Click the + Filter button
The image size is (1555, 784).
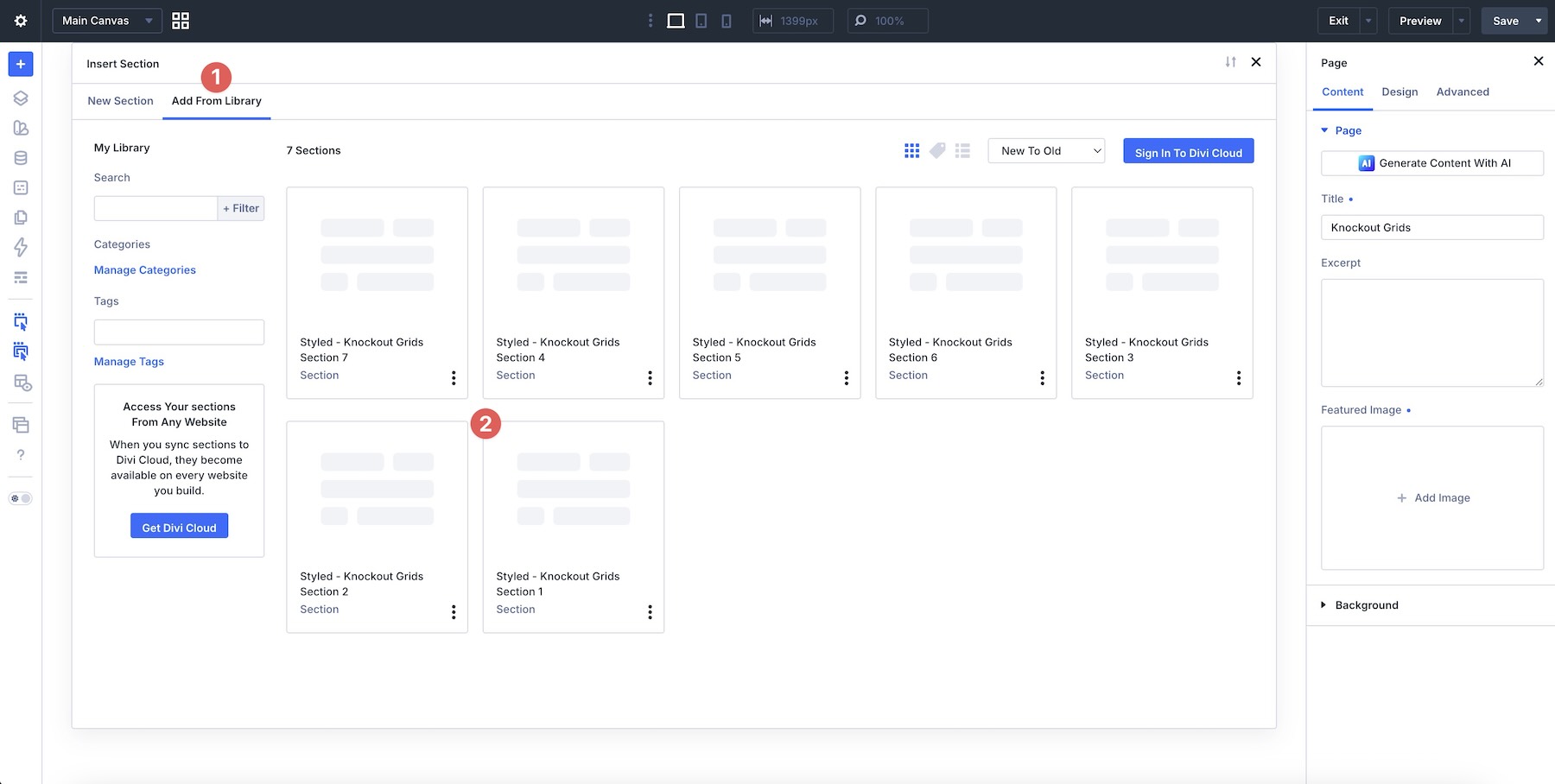click(x=241, y=208)
